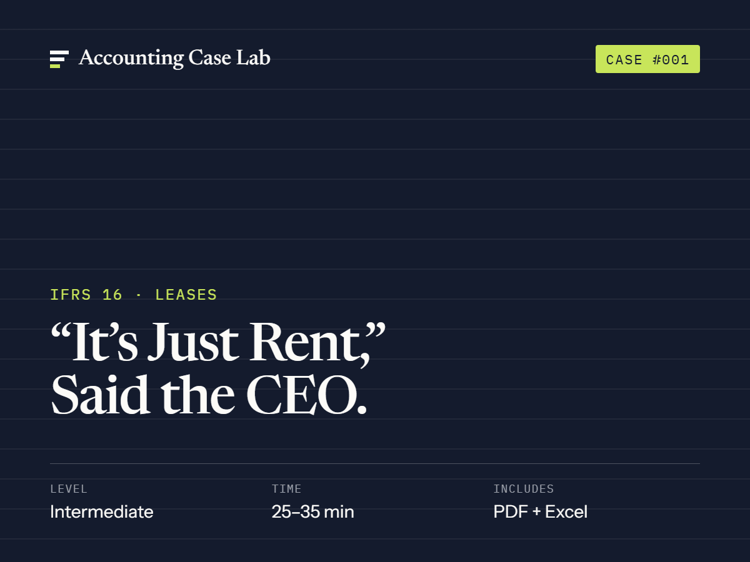Screen dimensions: 750x562
Task: Click the TIME heading label
Action: click(x=287, y=489)
